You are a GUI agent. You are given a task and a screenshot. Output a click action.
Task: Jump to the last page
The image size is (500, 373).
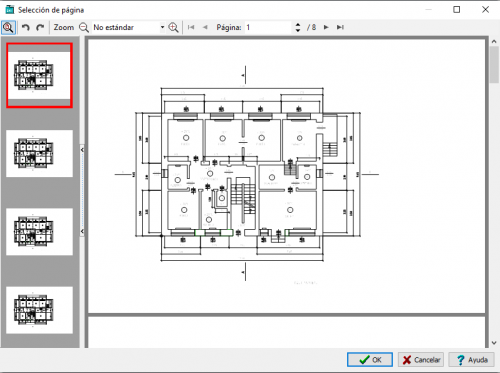pos(340,27)
